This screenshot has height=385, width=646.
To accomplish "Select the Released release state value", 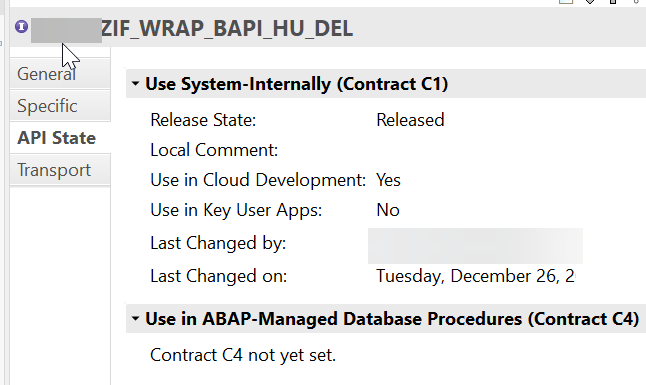I will (410, 120).
